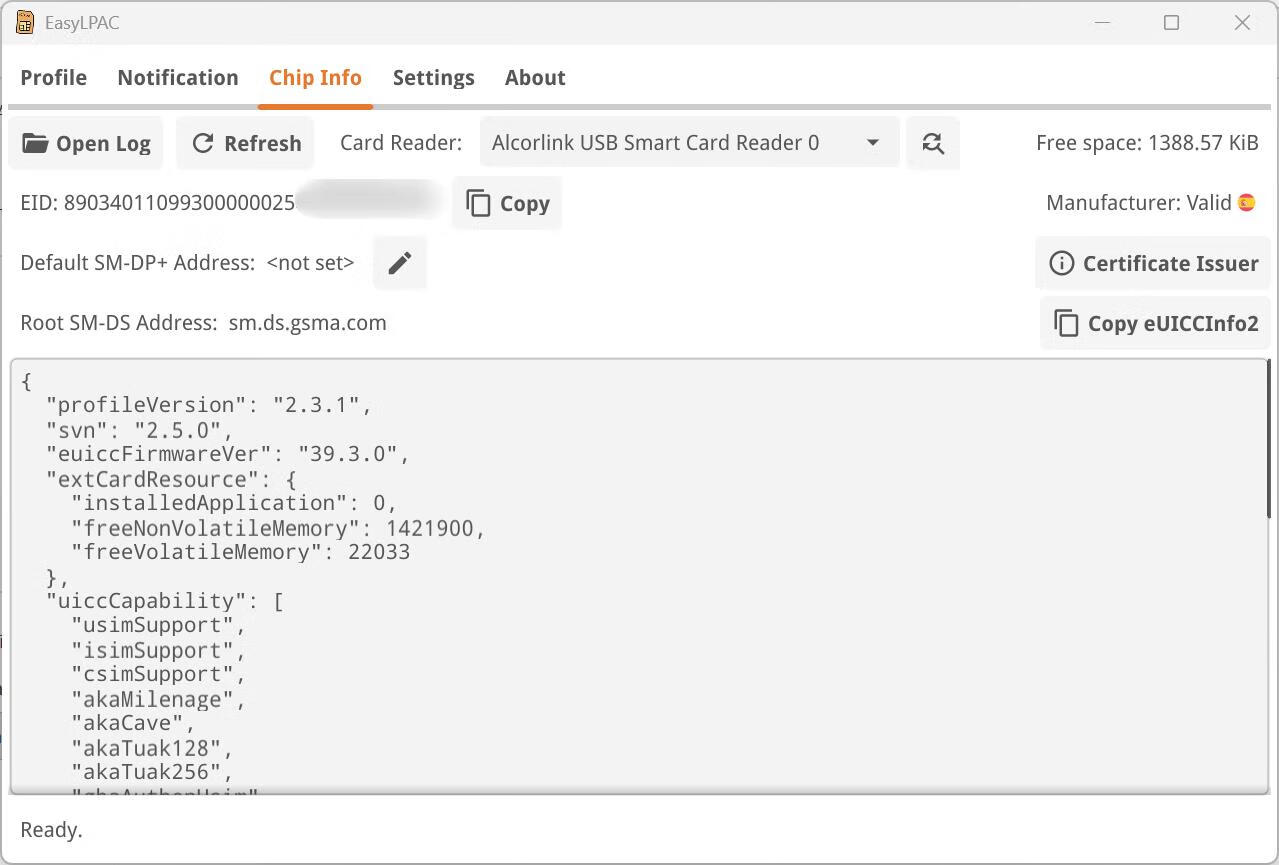
Task: Copy eUICCInfo2 data
Action: click(1155, 324)
